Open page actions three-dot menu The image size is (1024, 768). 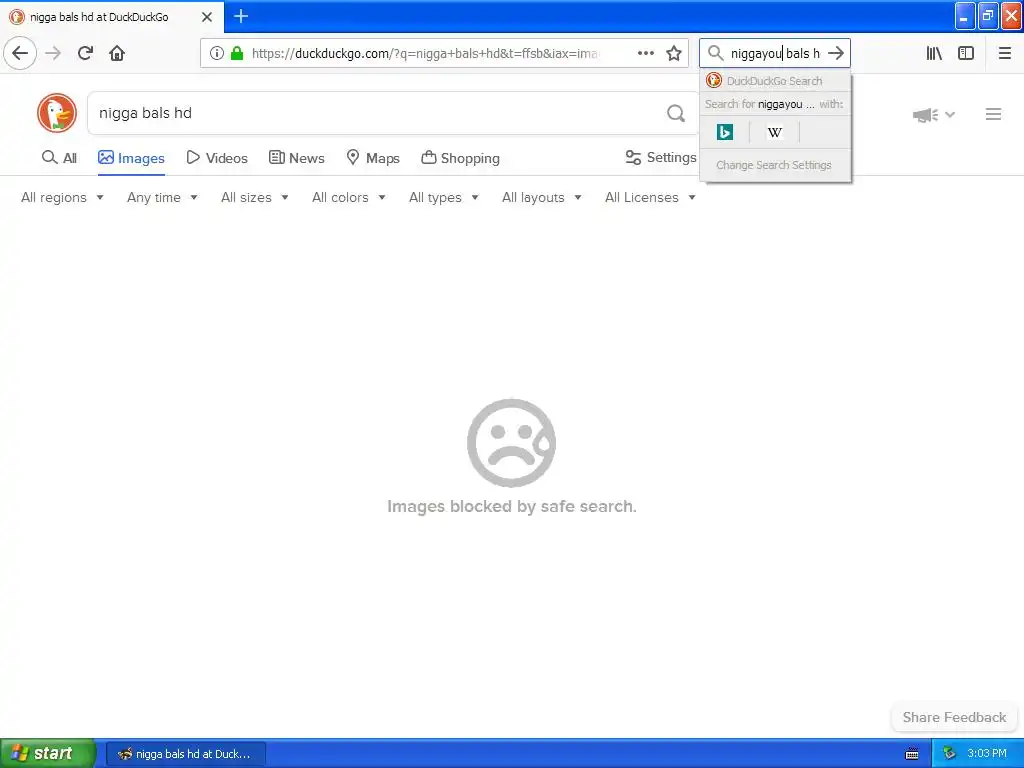[645, 54]
